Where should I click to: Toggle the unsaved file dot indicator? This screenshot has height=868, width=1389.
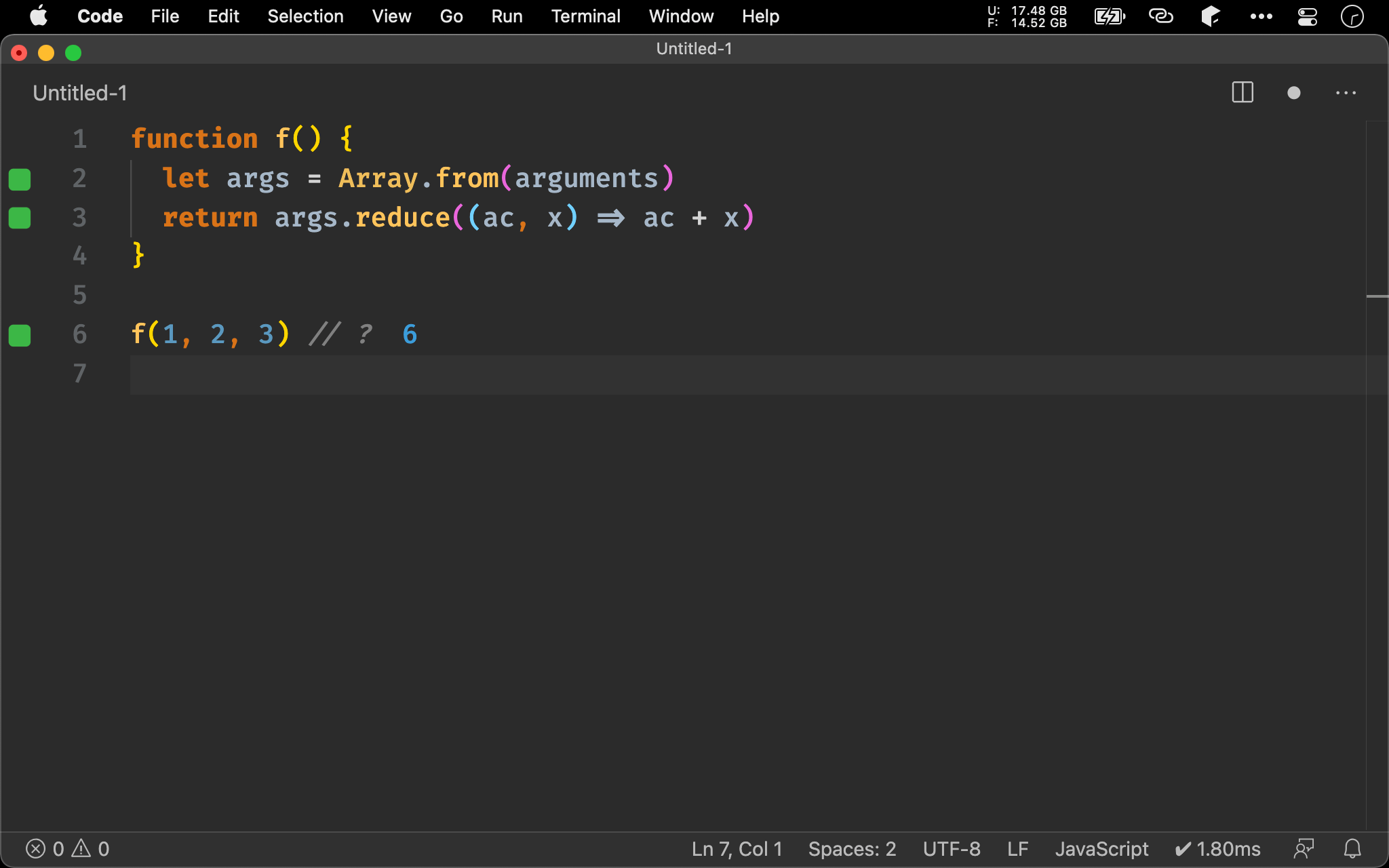point(1294,93)
